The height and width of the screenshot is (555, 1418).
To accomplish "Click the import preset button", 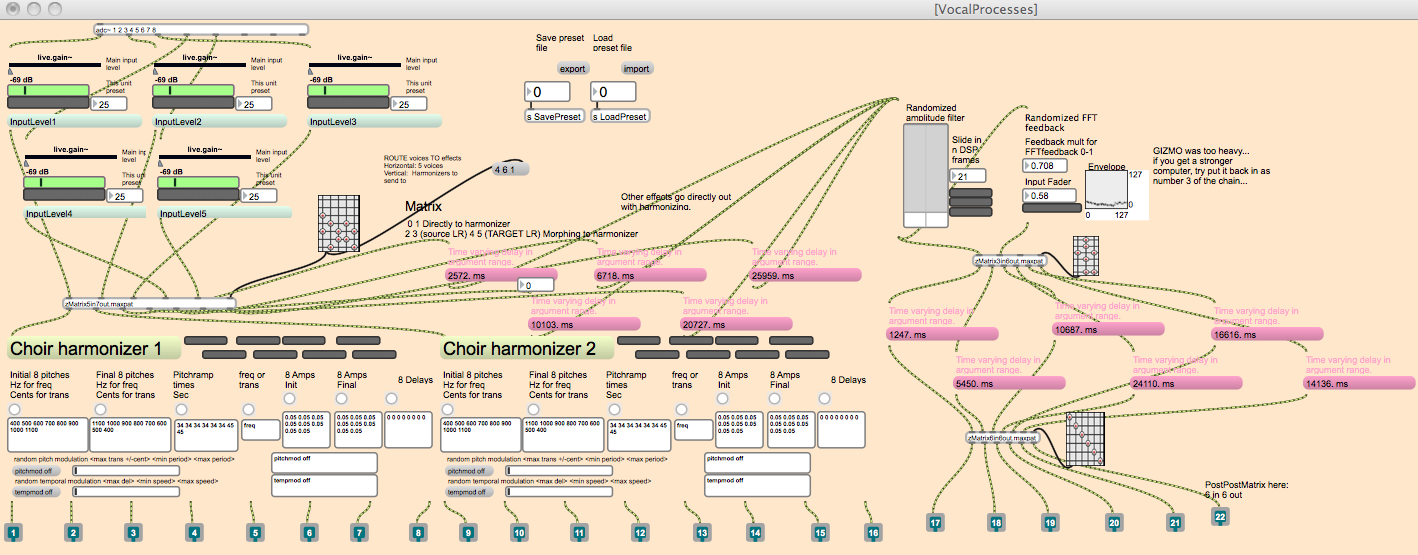I will click(636, 69).
